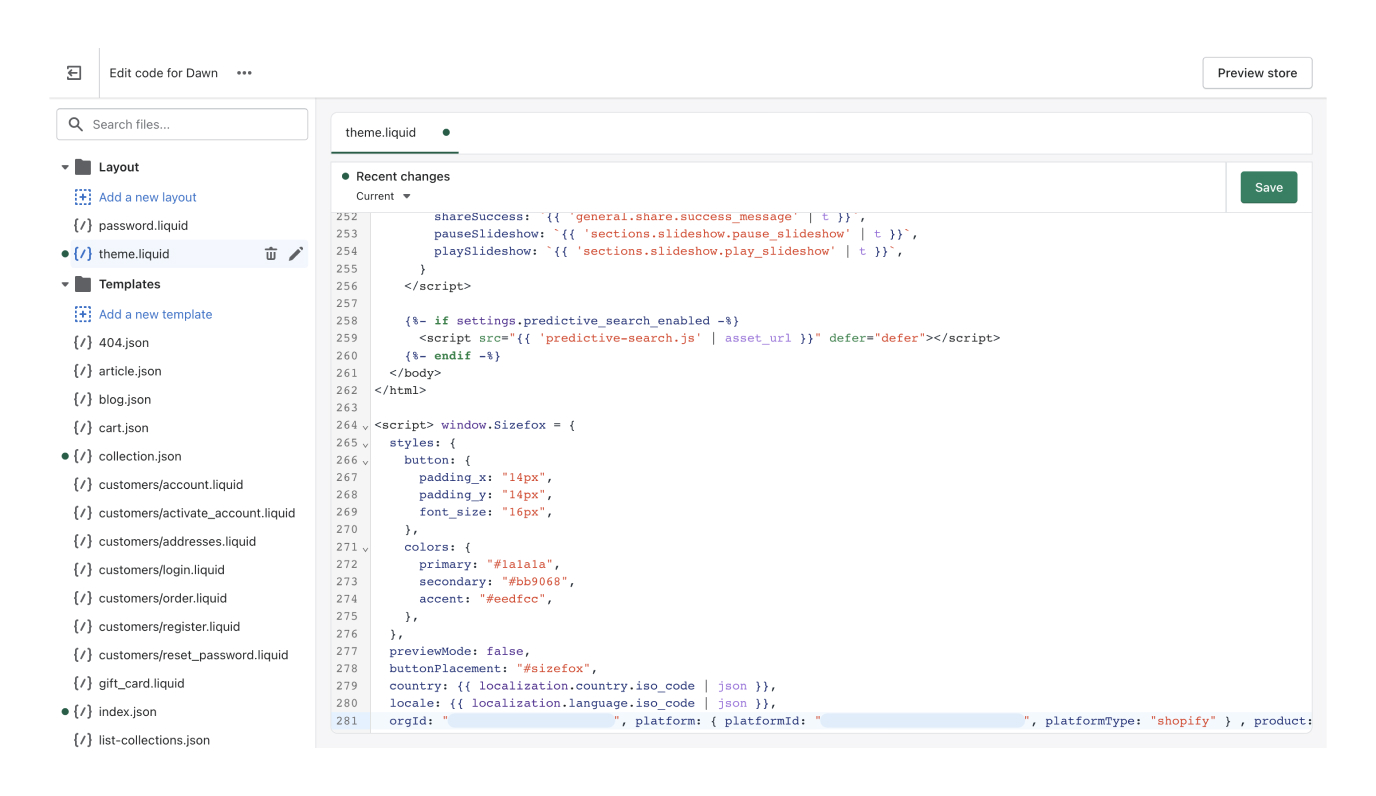Screen dimensions: 1376x796
Task: Open customers/activate_account.liquid file
Action: [x=197, y=513]
